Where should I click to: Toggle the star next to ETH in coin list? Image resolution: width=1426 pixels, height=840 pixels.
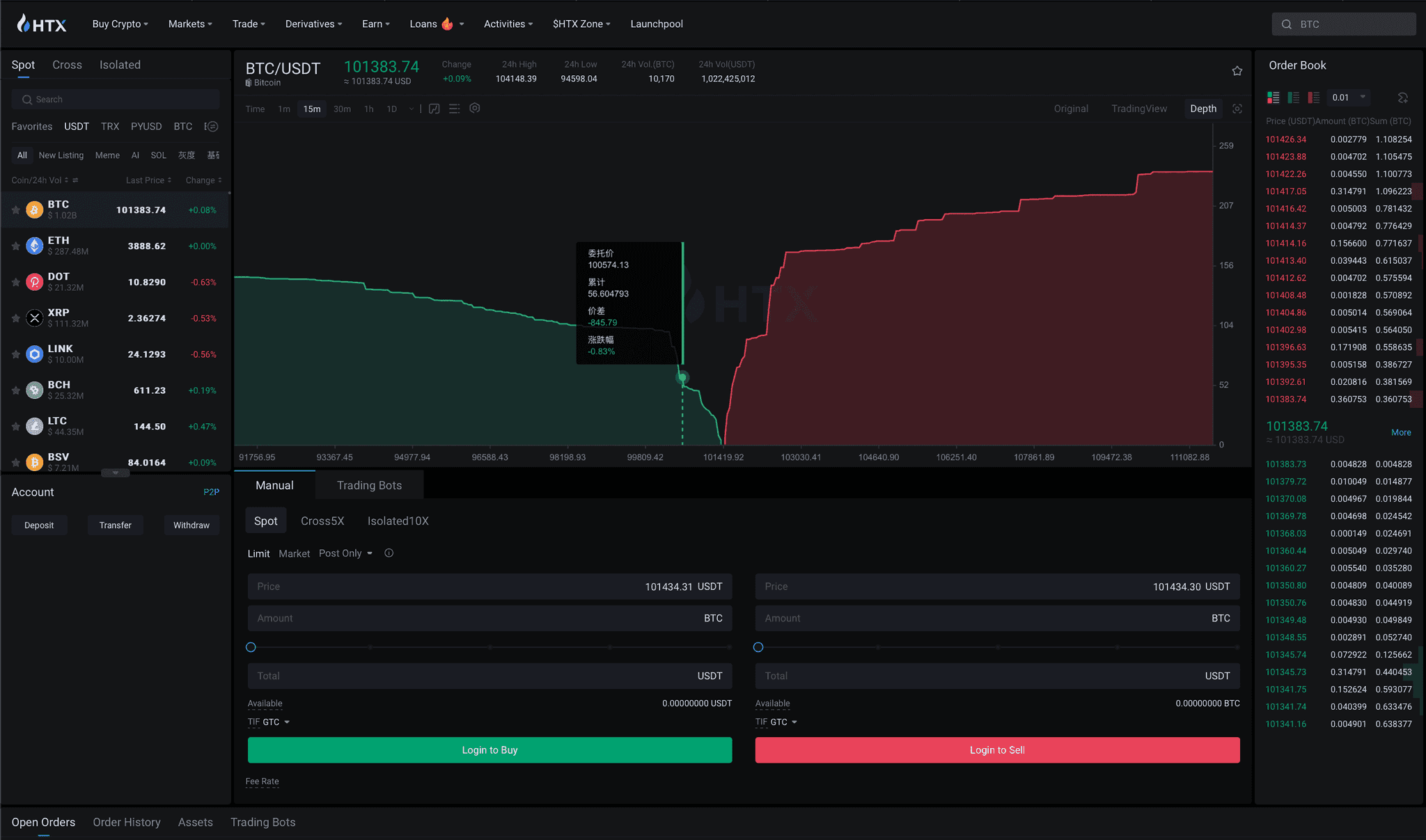[15, 246]
